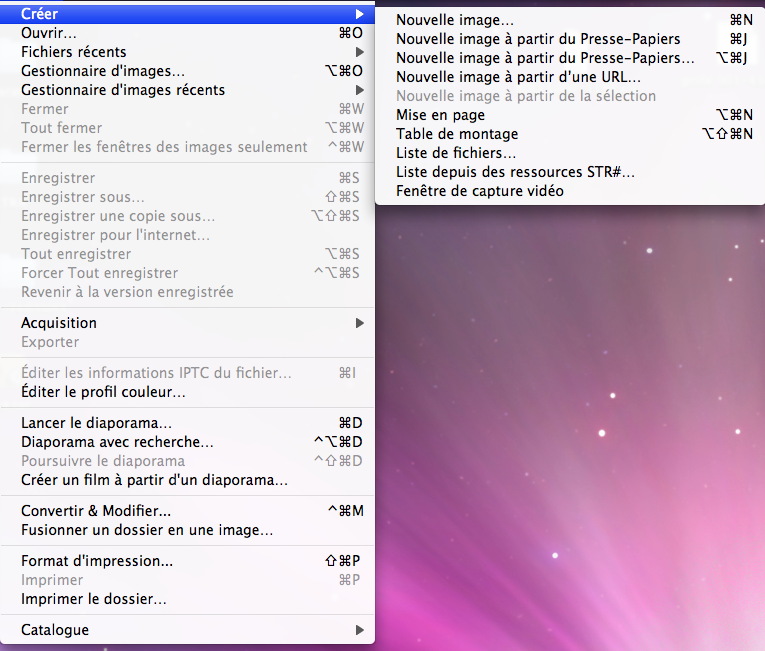Open Liste de fichiers…
765x651 pixels.
pos(570,153)
